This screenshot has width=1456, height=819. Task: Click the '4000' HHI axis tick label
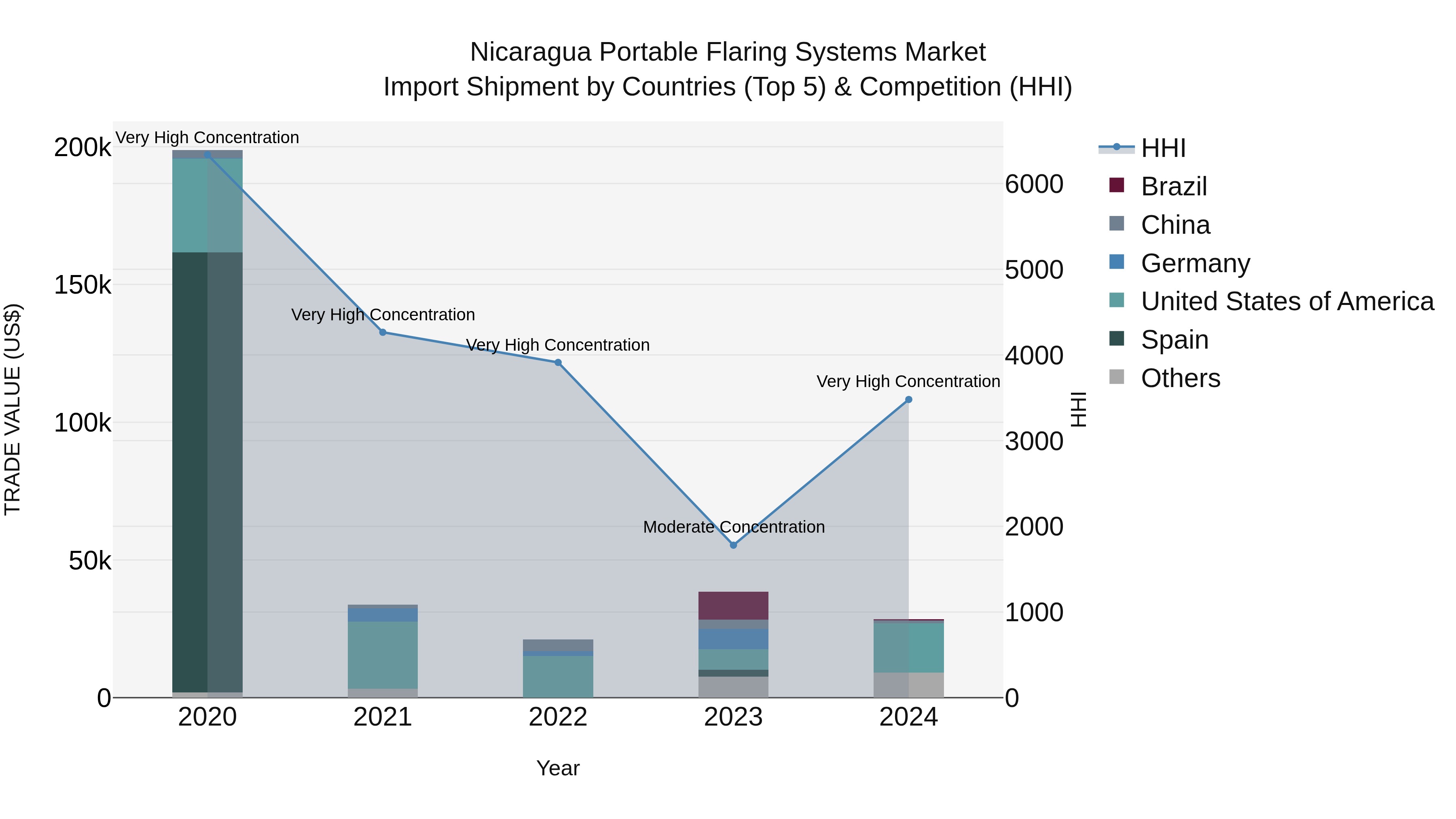1034,356
